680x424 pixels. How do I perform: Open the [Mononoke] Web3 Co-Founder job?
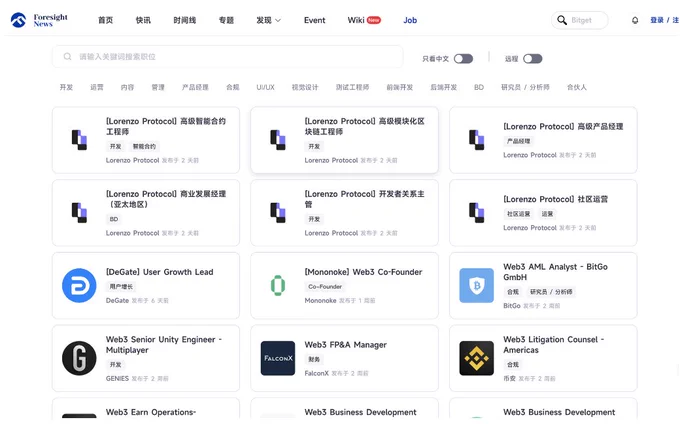(x=363, y=272)
